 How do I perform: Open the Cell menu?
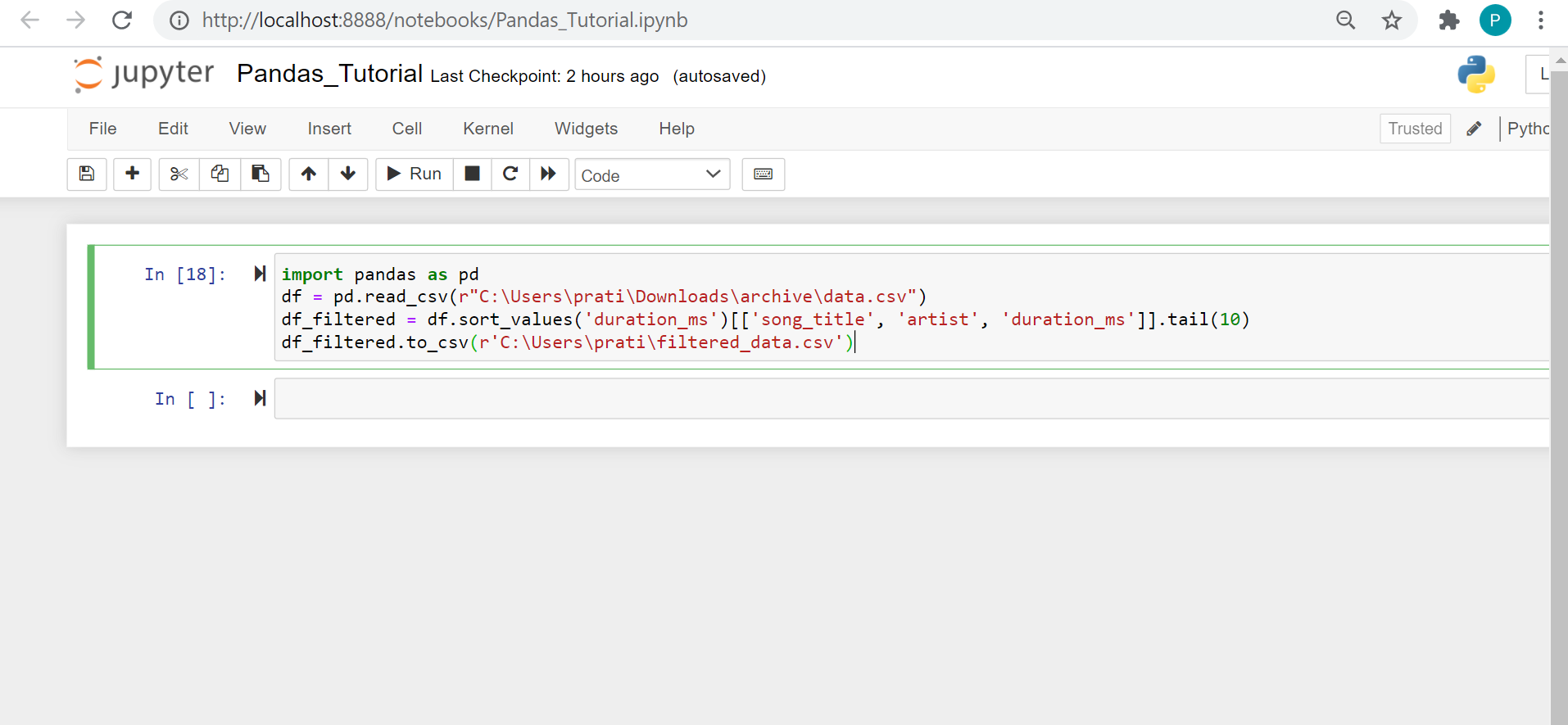tap(407, 129)
